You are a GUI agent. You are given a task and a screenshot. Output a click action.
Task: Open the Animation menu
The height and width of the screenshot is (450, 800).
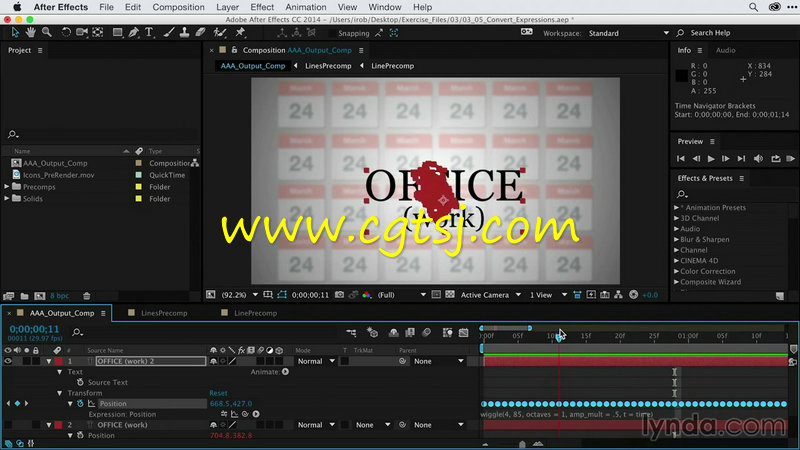point(306,7)
